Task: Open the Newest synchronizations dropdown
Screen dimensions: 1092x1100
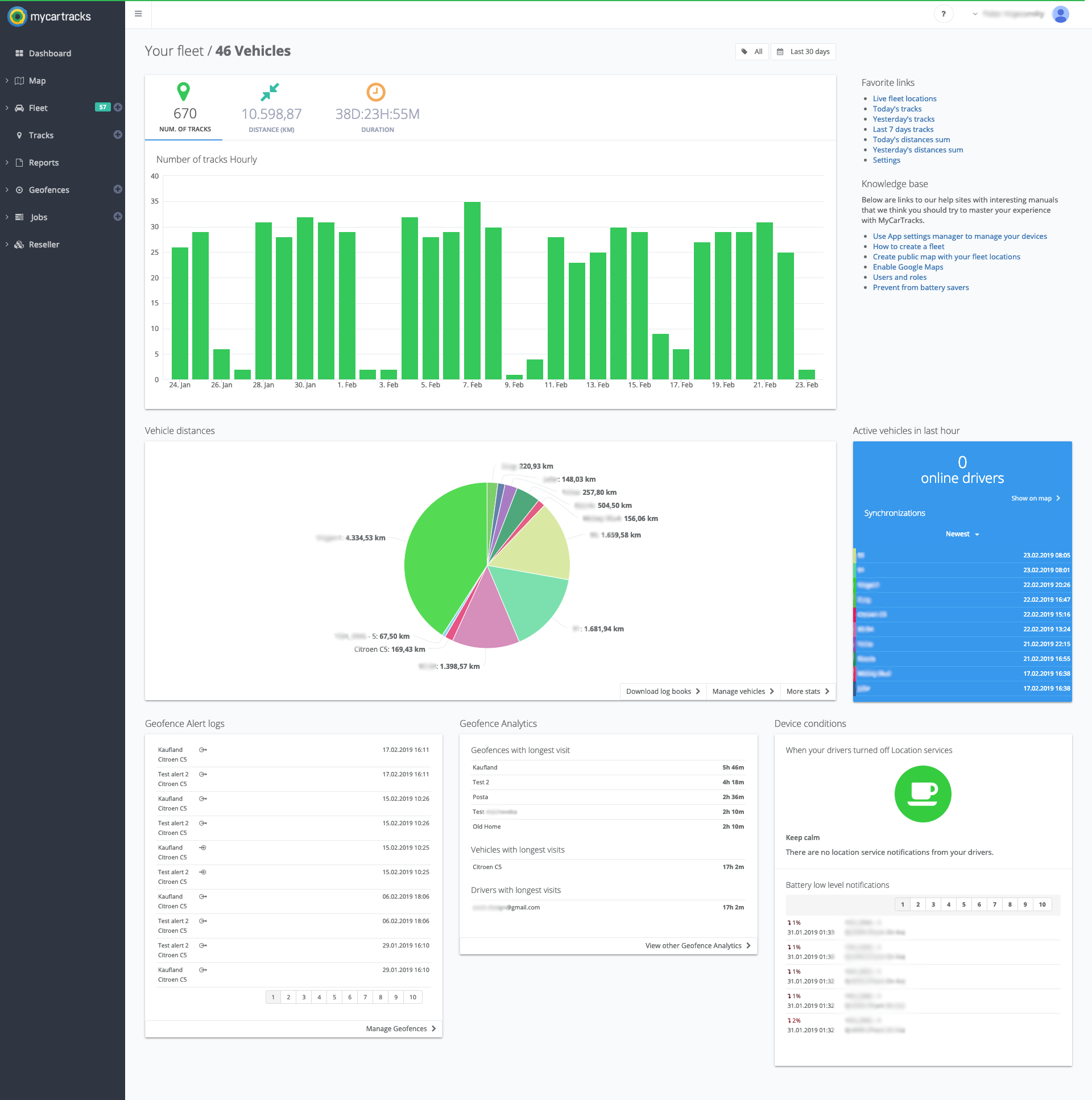Action: 962,534
